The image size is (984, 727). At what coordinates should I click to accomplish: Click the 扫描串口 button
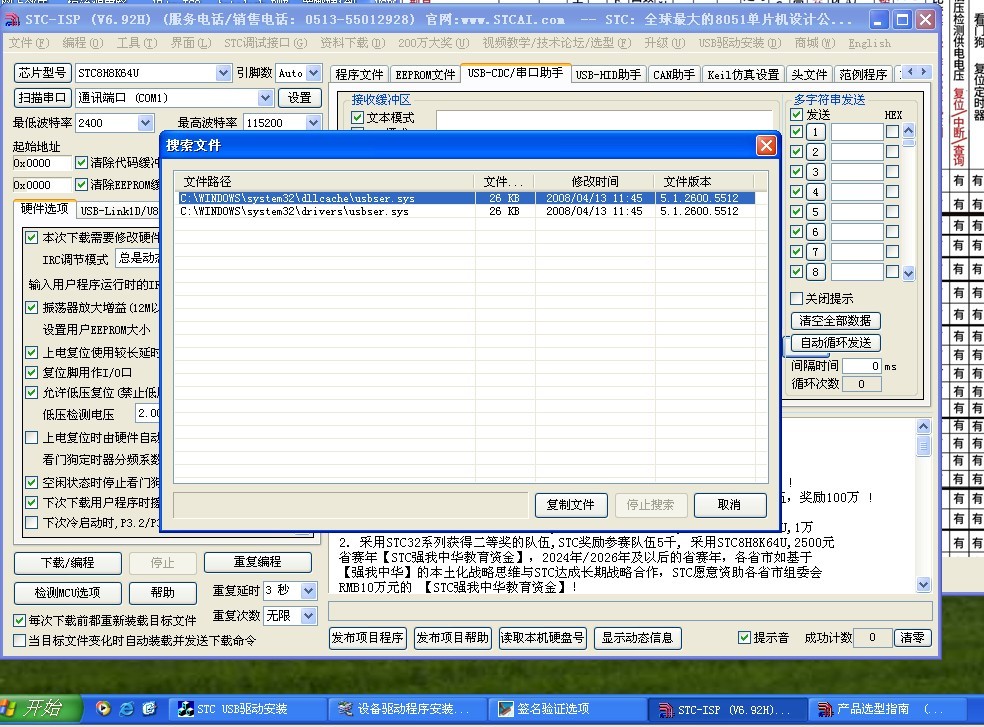click(x=42, y=98)
